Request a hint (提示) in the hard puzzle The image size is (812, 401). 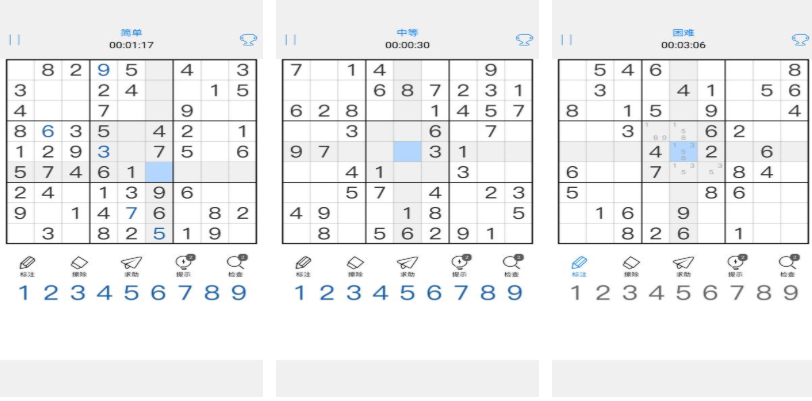735,265
